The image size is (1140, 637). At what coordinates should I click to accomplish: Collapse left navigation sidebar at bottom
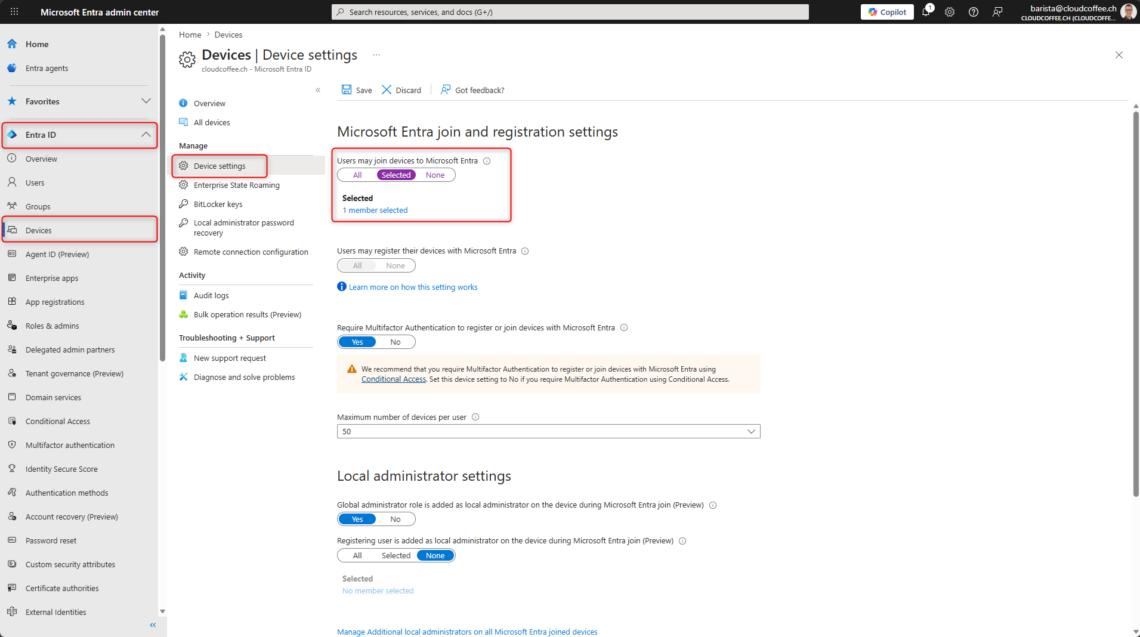[x=153, y=625]
